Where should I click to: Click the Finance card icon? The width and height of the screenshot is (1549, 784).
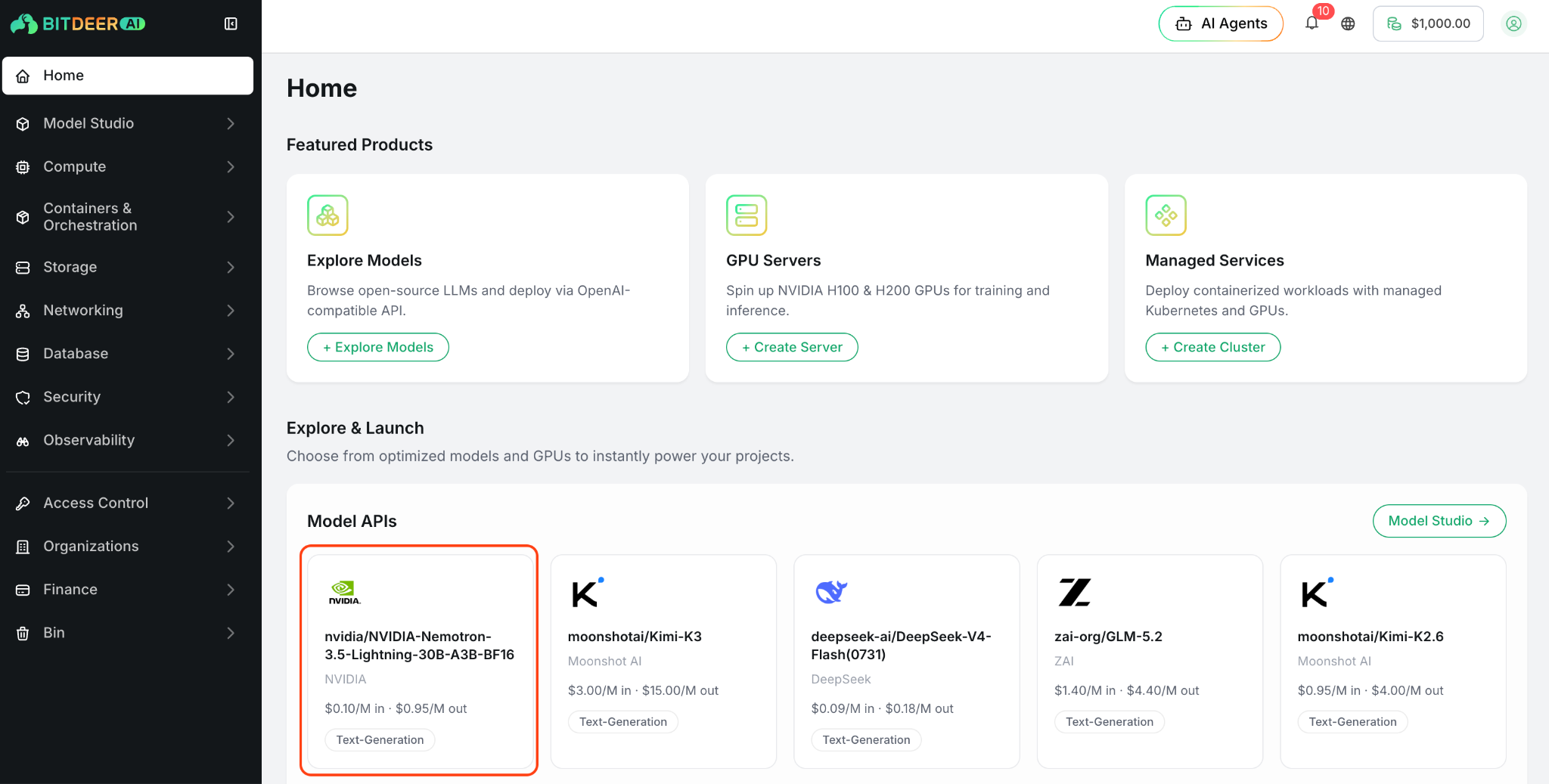pos(23,590)
